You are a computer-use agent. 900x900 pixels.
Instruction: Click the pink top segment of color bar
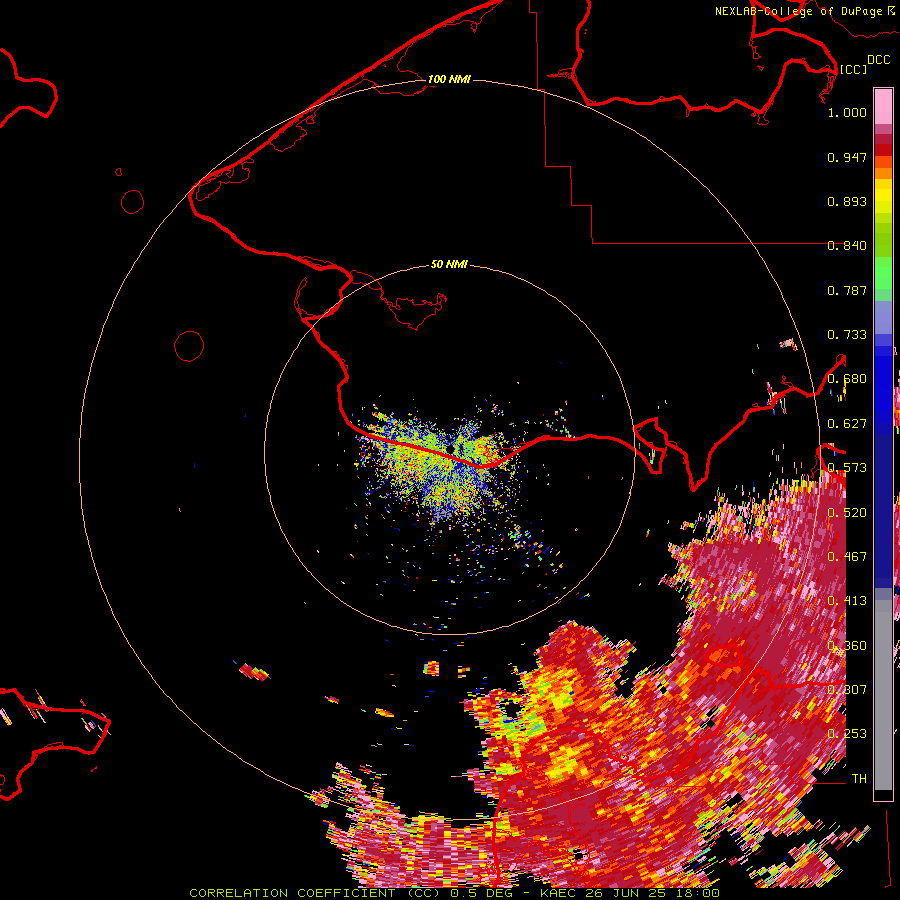tap(883, 106)
